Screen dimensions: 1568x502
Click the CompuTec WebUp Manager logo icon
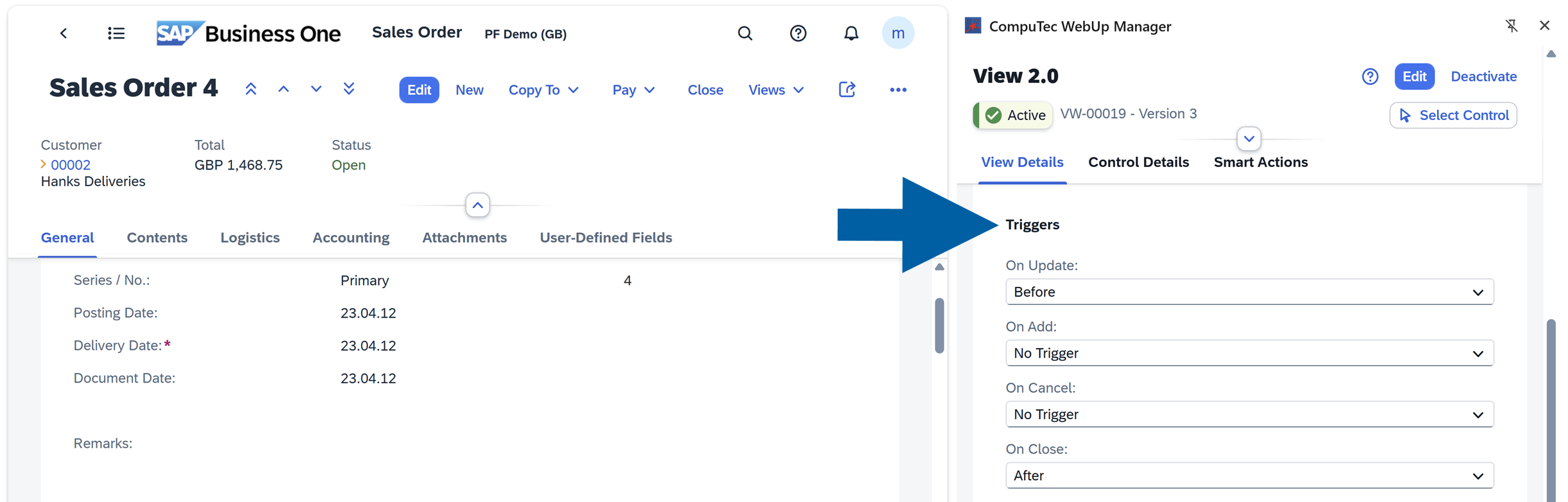973,26
